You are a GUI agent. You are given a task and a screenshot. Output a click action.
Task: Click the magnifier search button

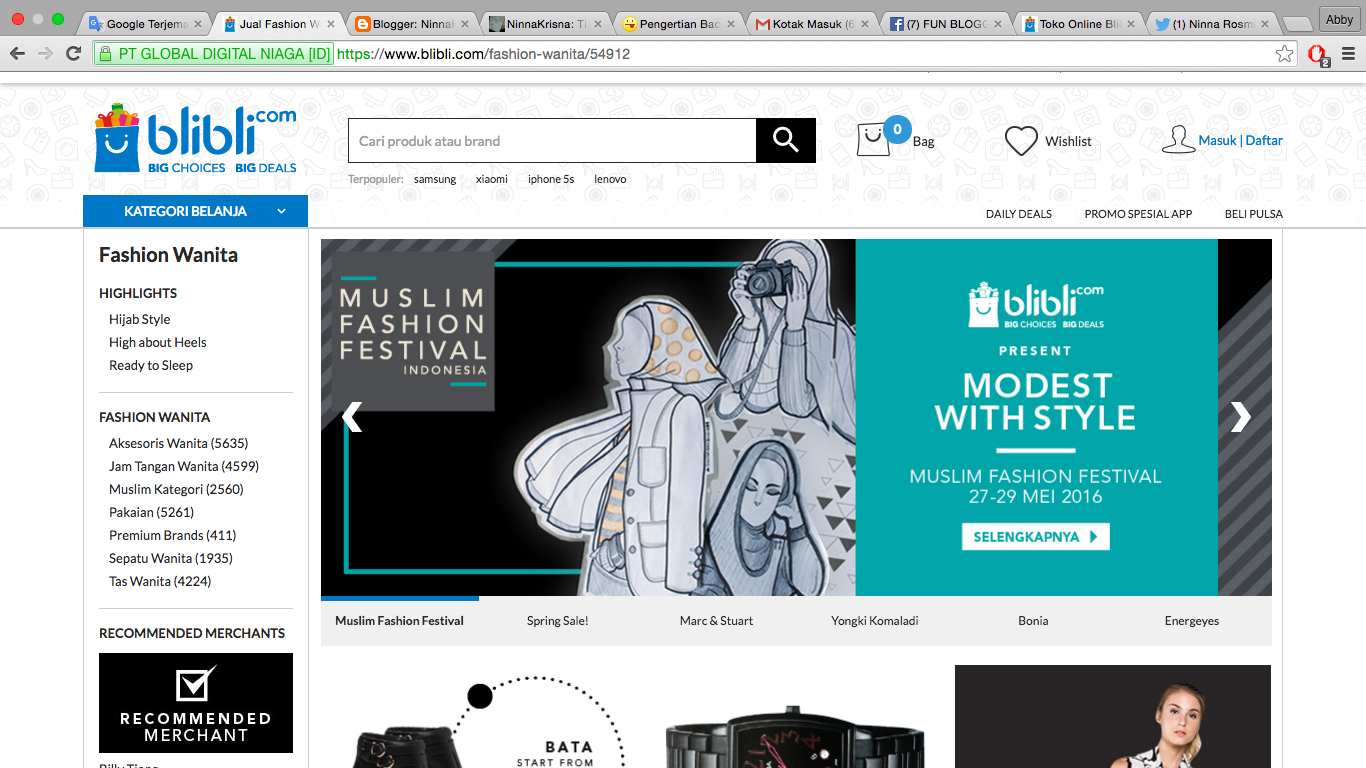[786, 140]
